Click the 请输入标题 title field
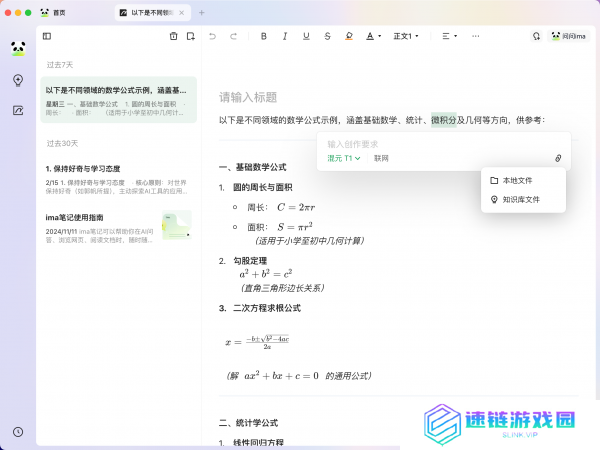The width and height of the screenshot is (600, 450). coord(248,97)
